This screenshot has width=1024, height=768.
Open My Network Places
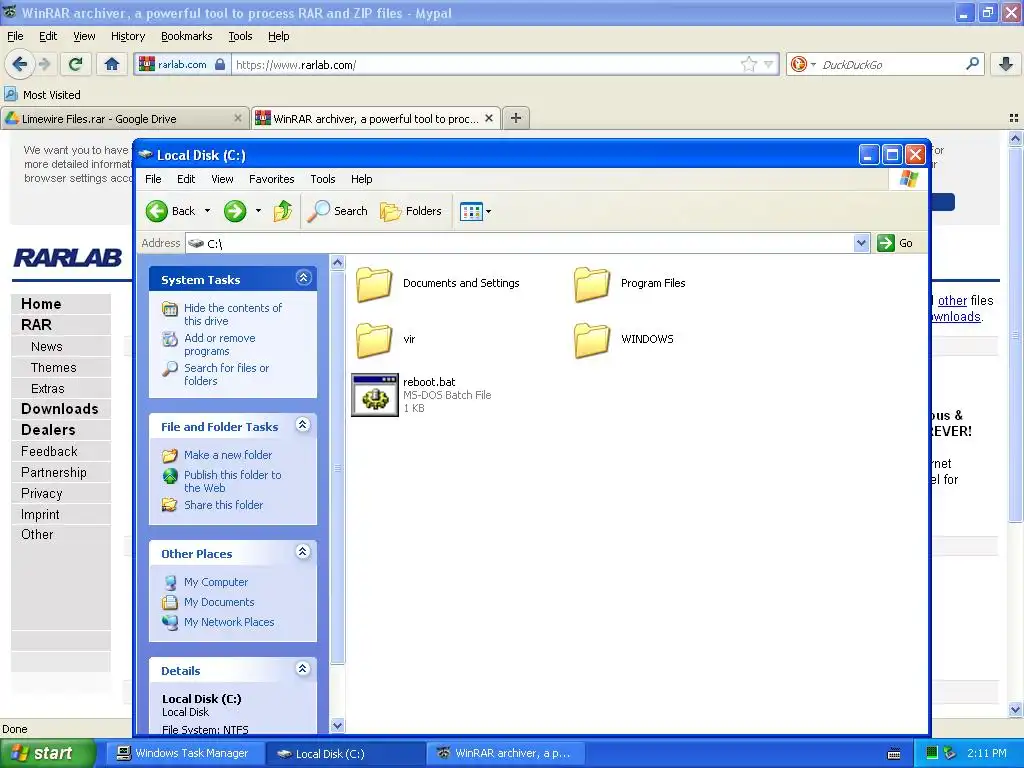coord(229,622)
